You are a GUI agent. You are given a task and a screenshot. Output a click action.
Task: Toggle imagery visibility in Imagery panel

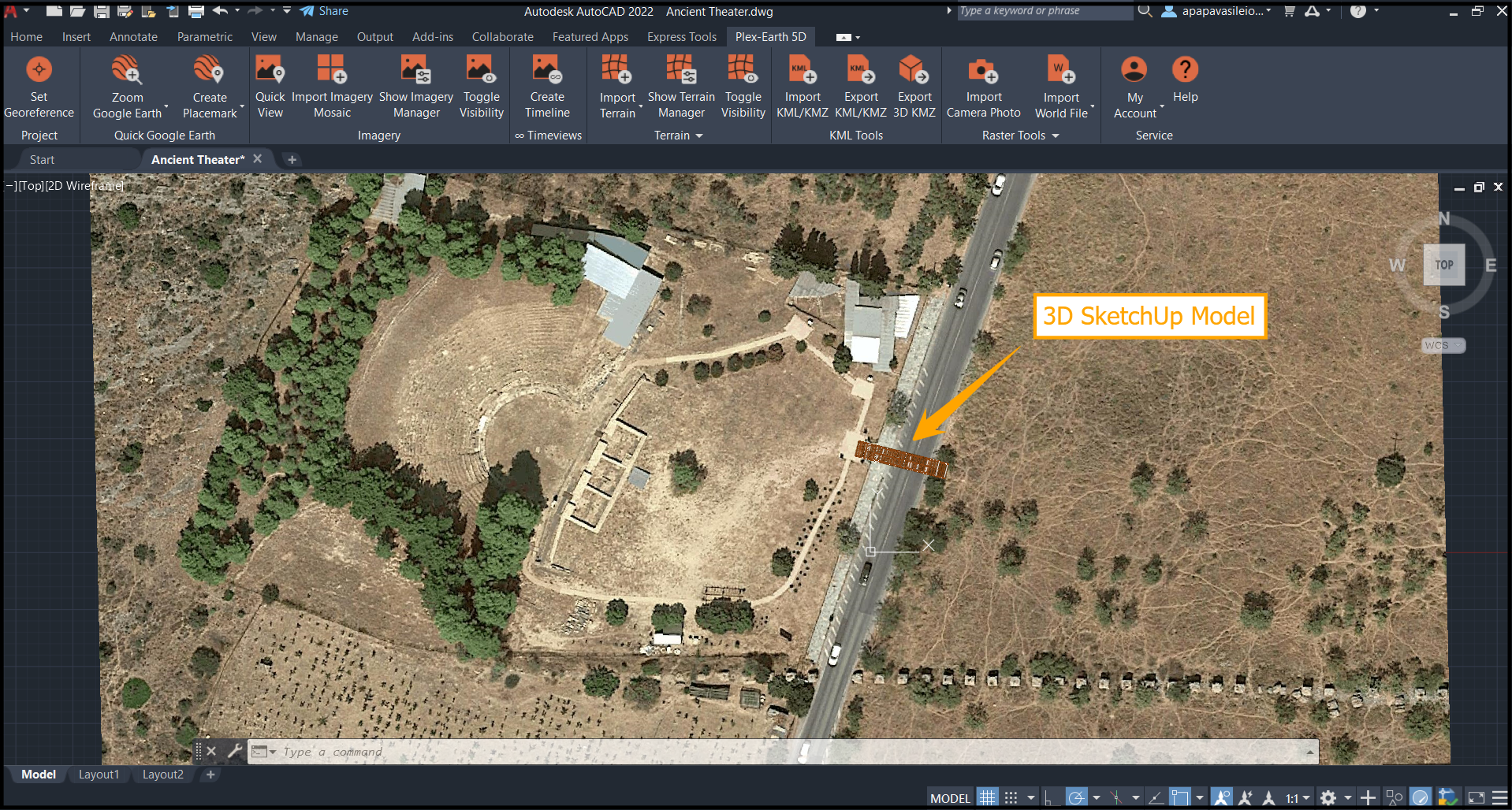click(481, 87)
